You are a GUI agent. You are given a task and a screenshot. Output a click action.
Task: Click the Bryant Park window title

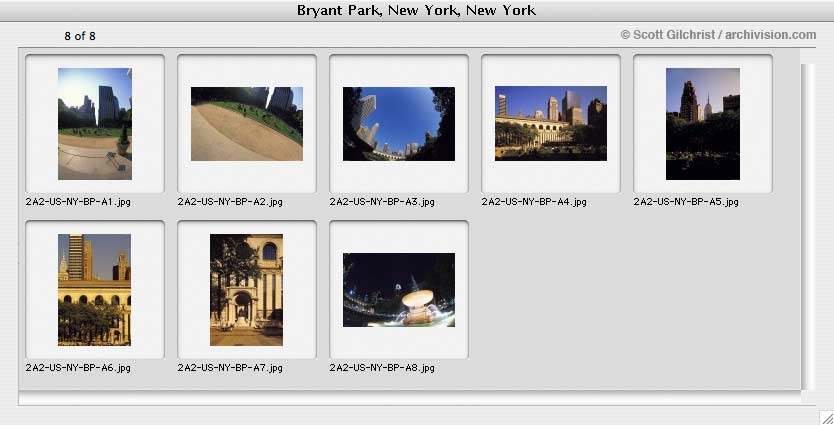[x=416, y=10]
